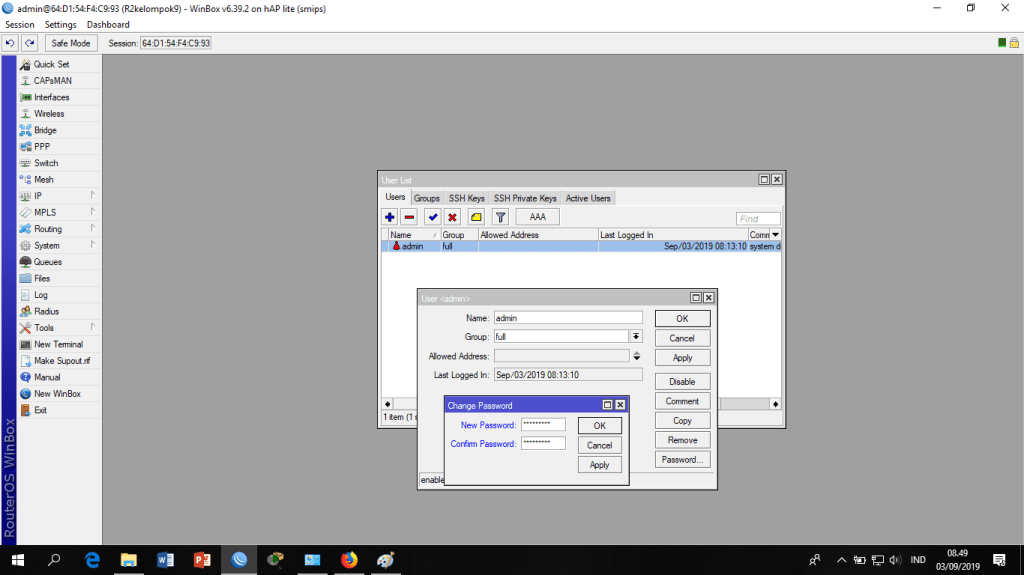Click the blue plus Add user icon

390,217
